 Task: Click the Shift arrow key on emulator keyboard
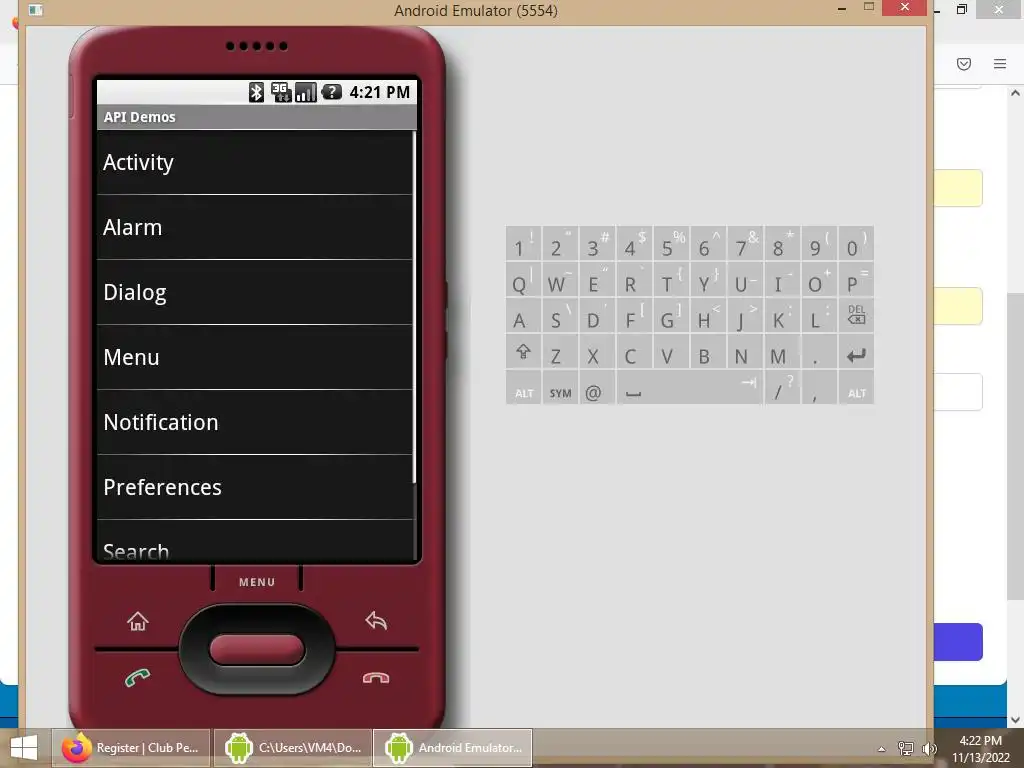tap(523, 353)
